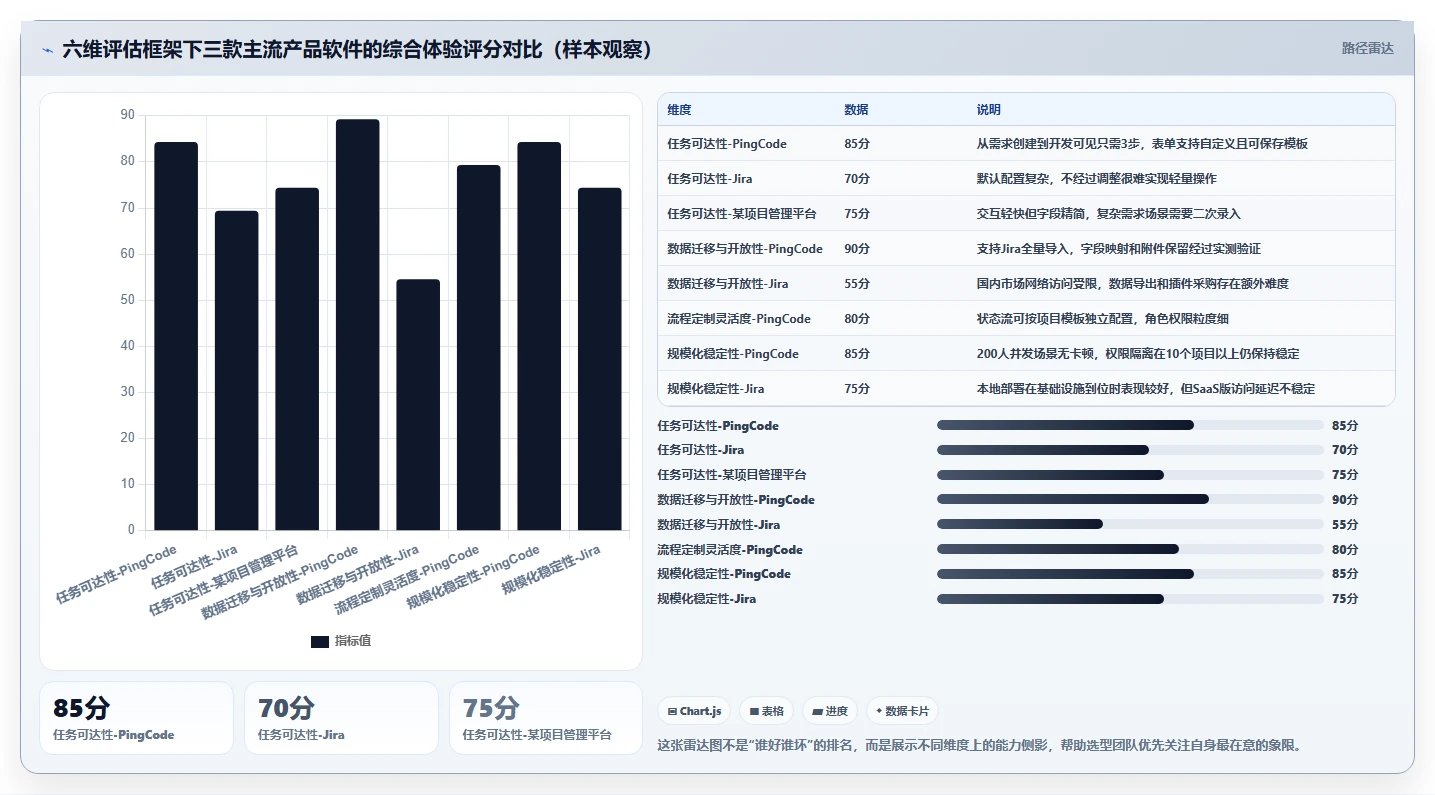Click the description starting 本地部署在基础设施到位时

(x=1146, y=389)
